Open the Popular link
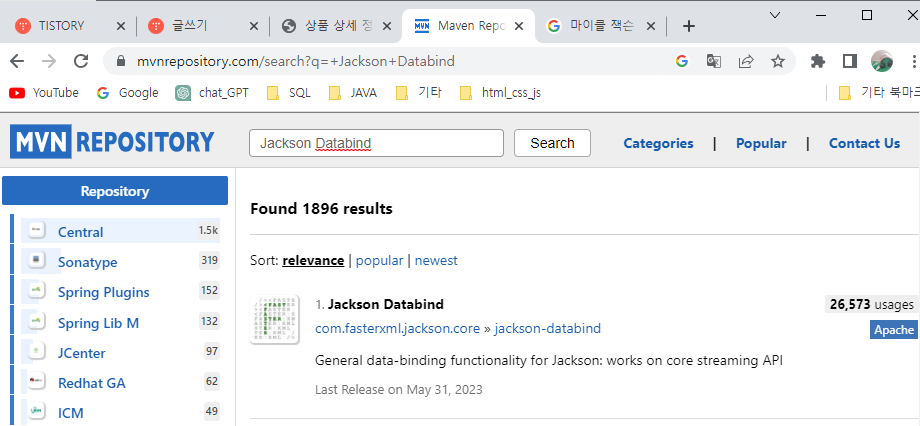920x426 pixels. tap(761, 144)
